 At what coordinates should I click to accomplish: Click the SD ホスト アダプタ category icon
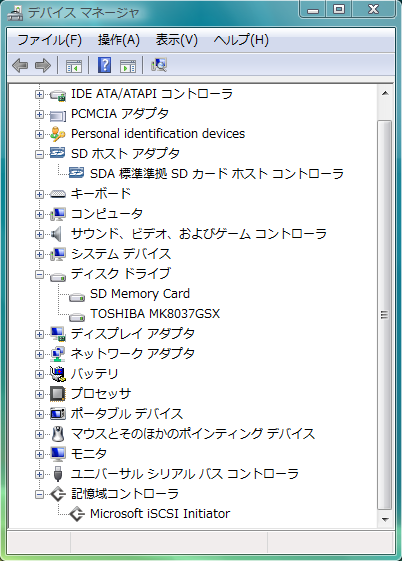[x=57, y=153]
